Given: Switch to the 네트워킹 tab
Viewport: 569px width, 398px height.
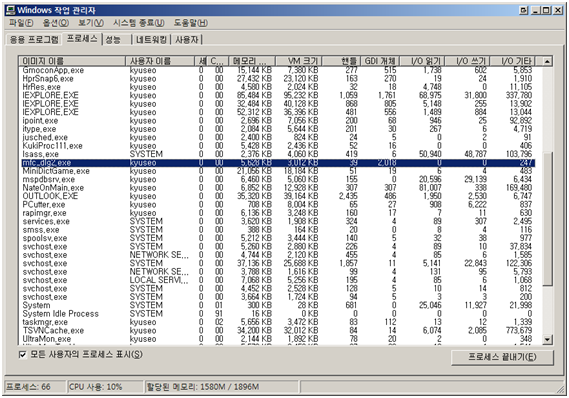Looking at the screenshot, I should click(x=151, y=40).
